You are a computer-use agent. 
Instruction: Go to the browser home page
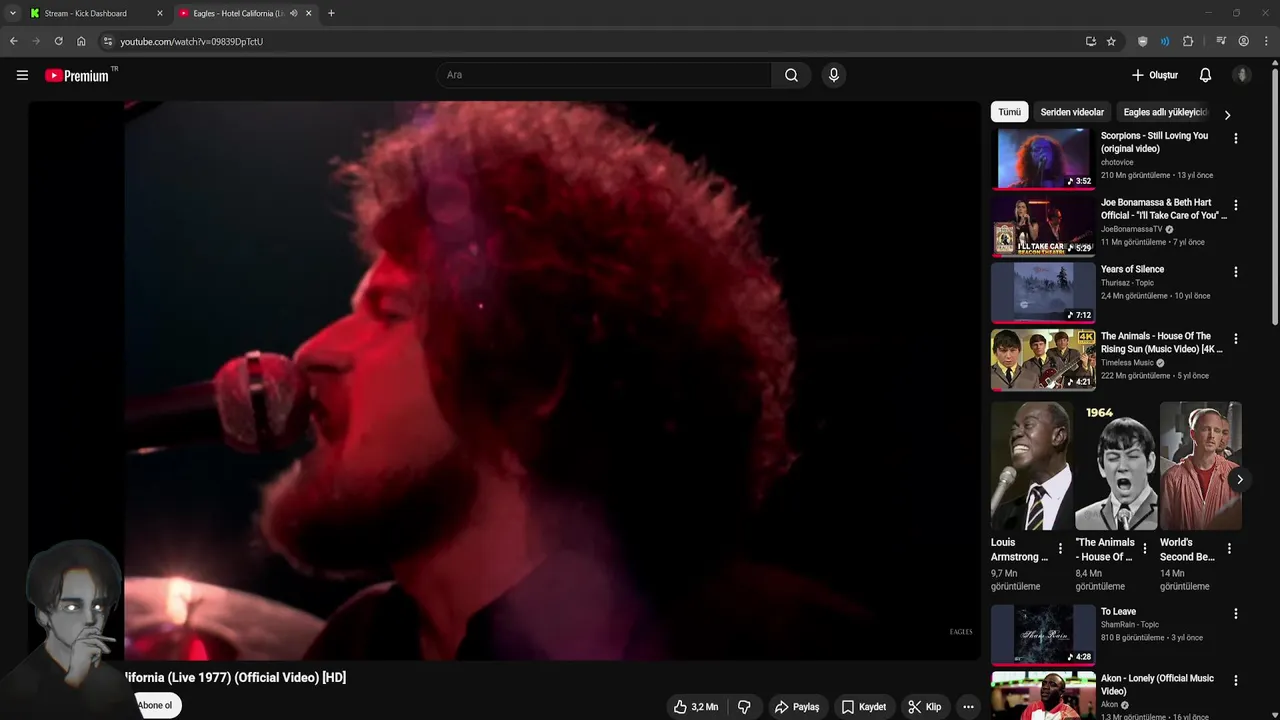(81, 41)
